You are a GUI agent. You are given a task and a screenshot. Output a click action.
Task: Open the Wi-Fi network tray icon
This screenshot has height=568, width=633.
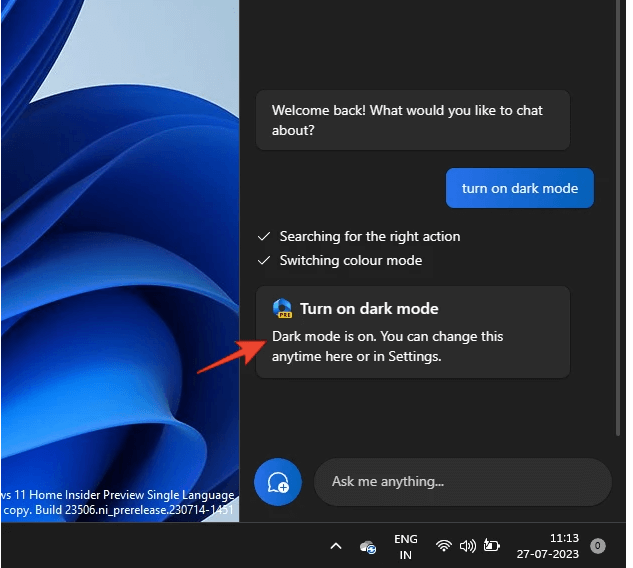click(x=443, y=546)
